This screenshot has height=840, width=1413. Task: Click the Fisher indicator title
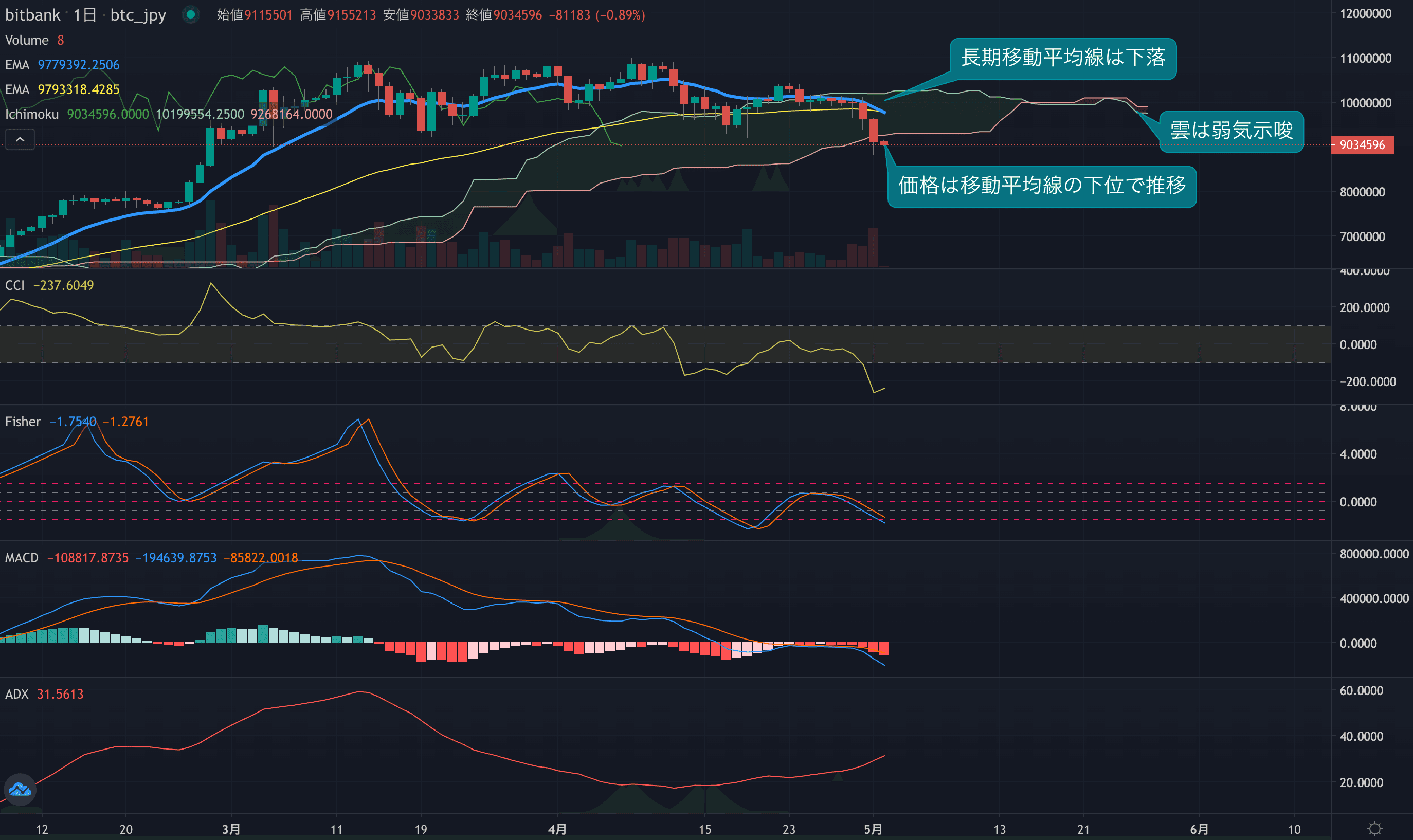(x=23, y=422)
